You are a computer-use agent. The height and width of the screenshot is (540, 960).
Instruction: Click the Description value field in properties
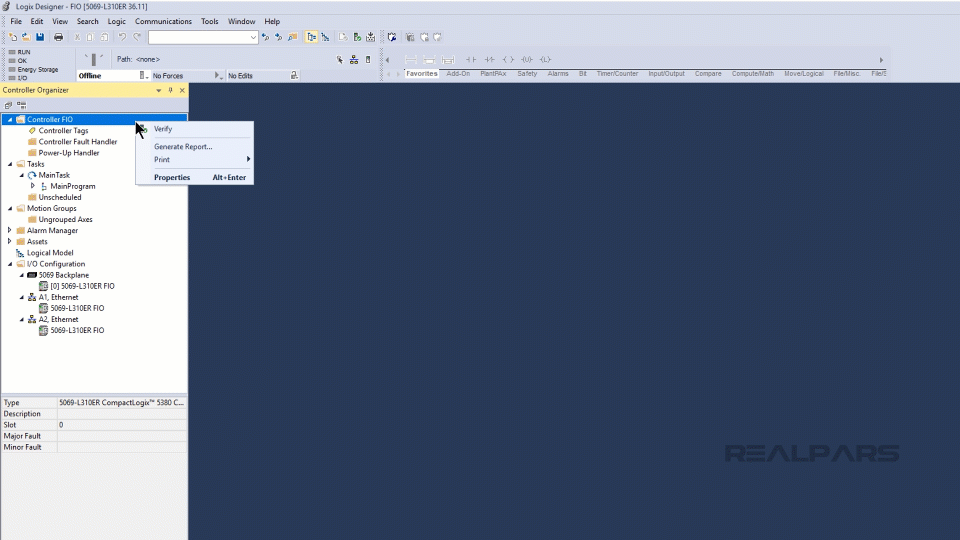(x=122, y=414)
